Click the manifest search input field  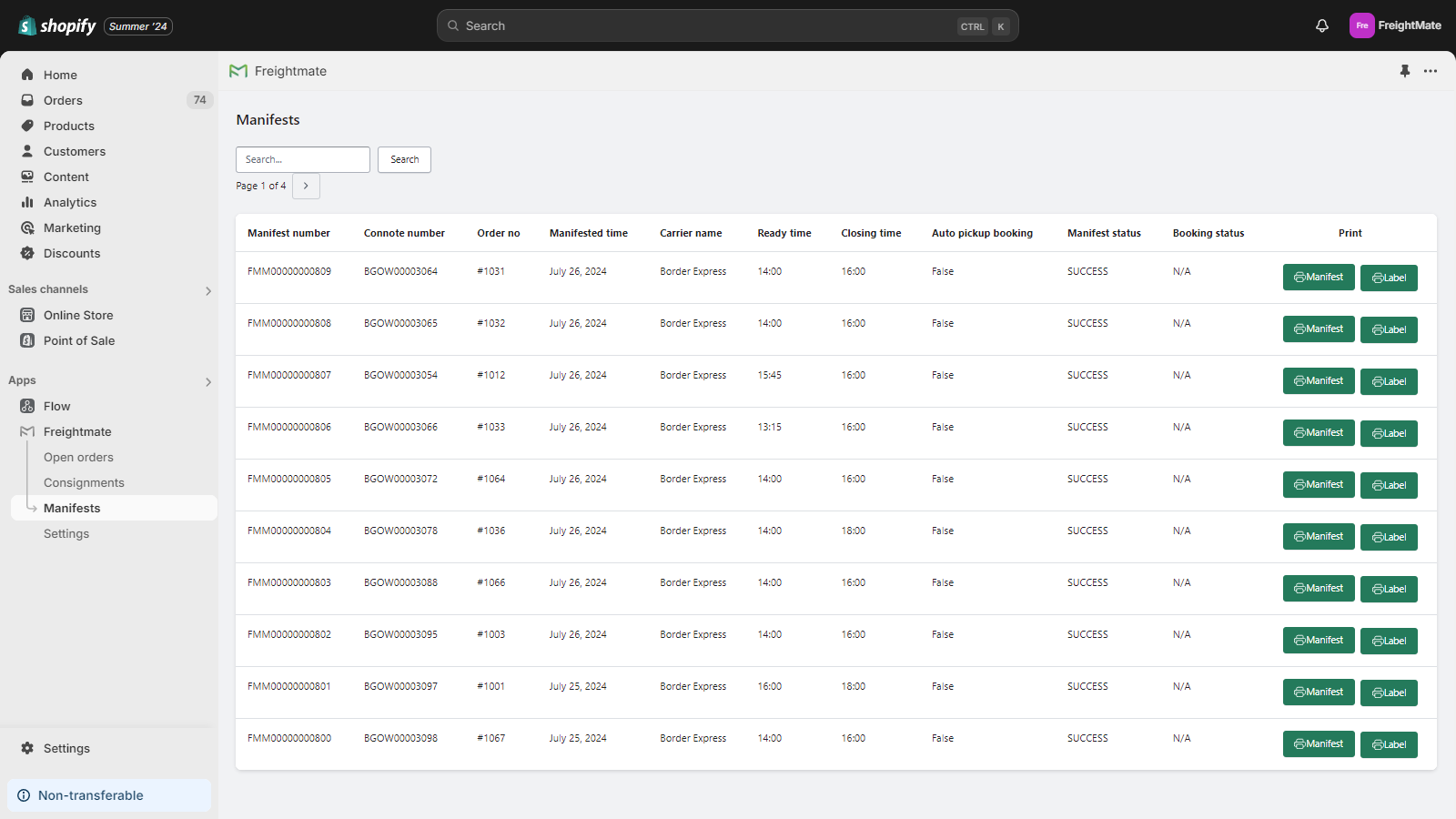tap(303, 159)
